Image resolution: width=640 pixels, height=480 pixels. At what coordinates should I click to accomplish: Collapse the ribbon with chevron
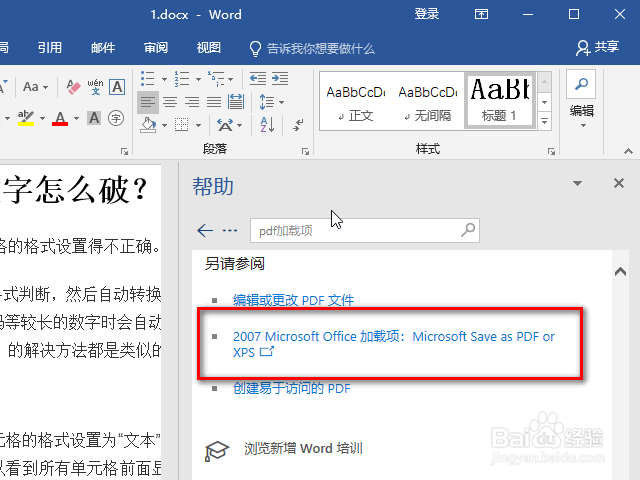(x=628, y=151)
